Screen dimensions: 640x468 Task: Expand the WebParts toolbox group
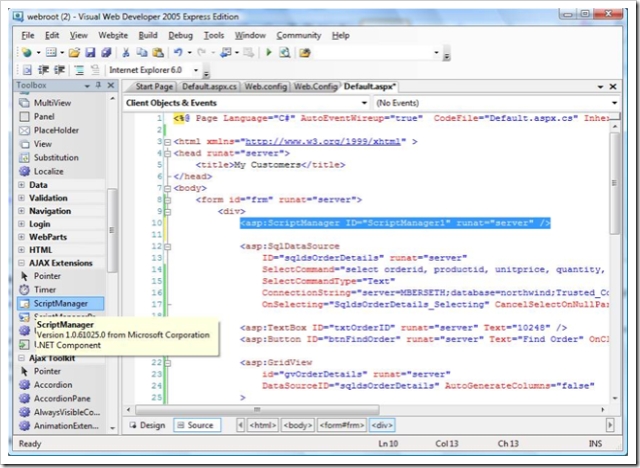(21, 237)
